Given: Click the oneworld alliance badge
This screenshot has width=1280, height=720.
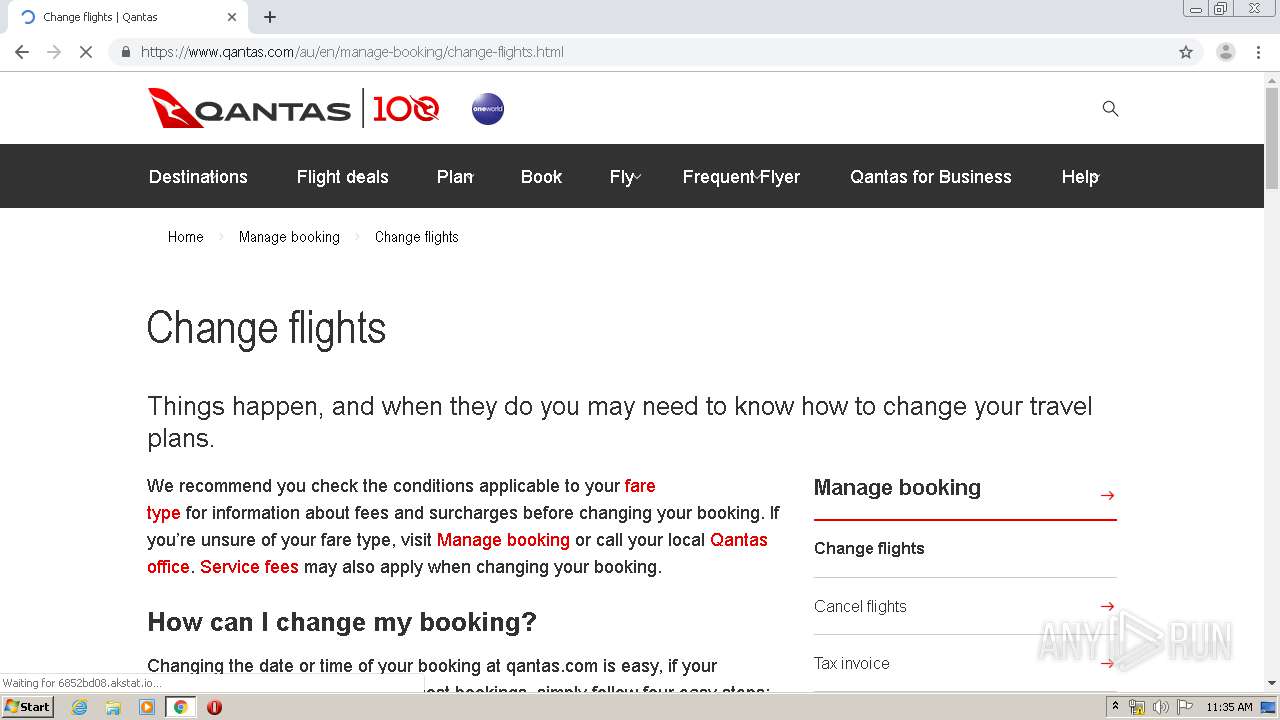Looking at the screenshot, I should point(488,109).
